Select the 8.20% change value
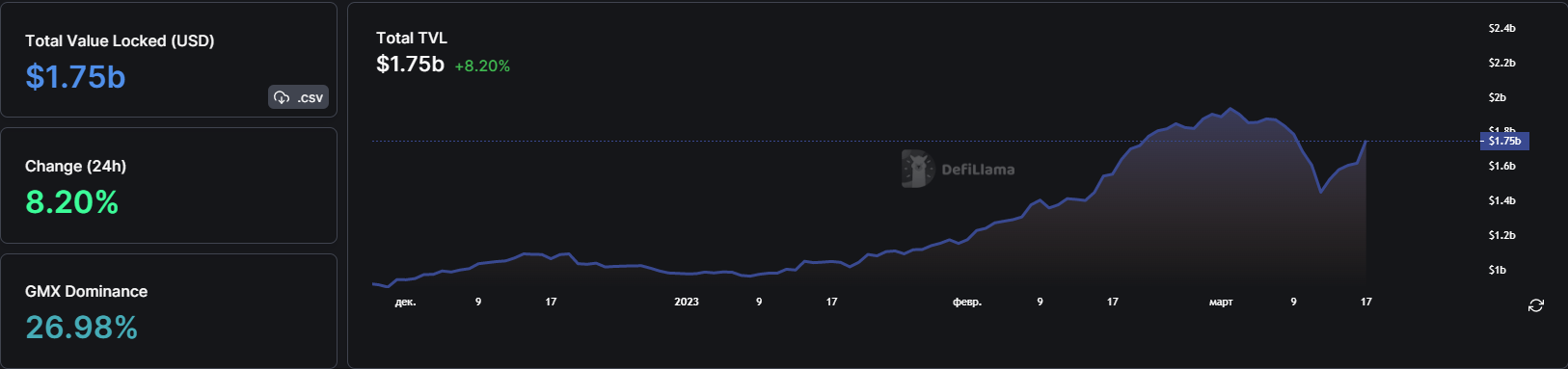Viewport: 1568px width, 369px height. click(x=72, y=202)
